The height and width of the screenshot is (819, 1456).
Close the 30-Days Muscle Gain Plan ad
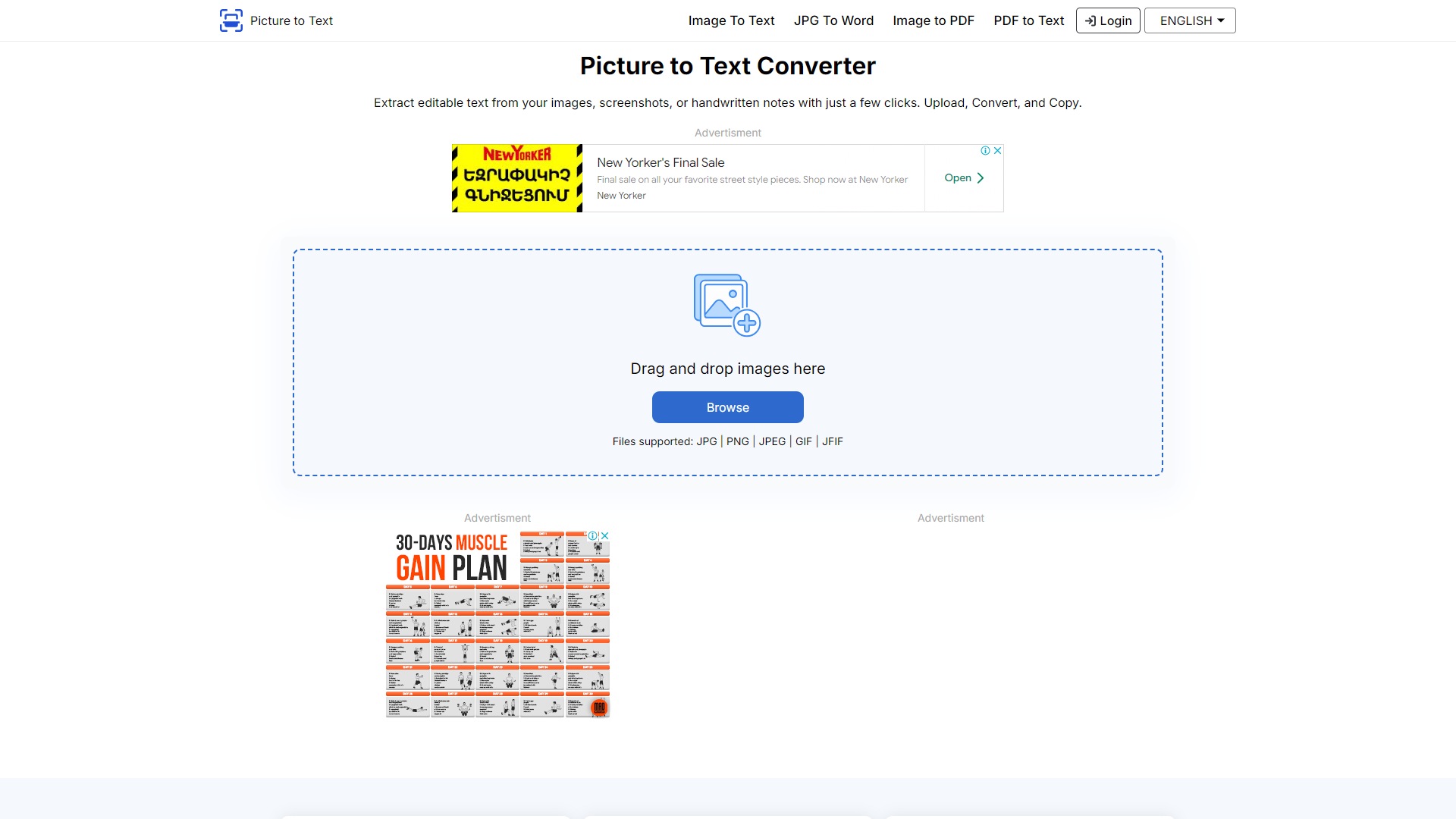[604, 535]
